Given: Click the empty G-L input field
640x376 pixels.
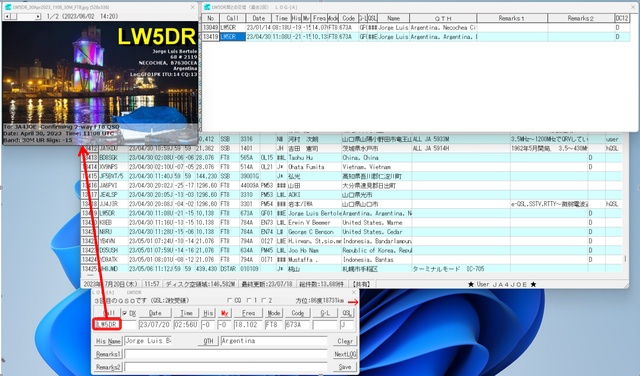Looking at the screenshot, I should click(x=325, y=325).
